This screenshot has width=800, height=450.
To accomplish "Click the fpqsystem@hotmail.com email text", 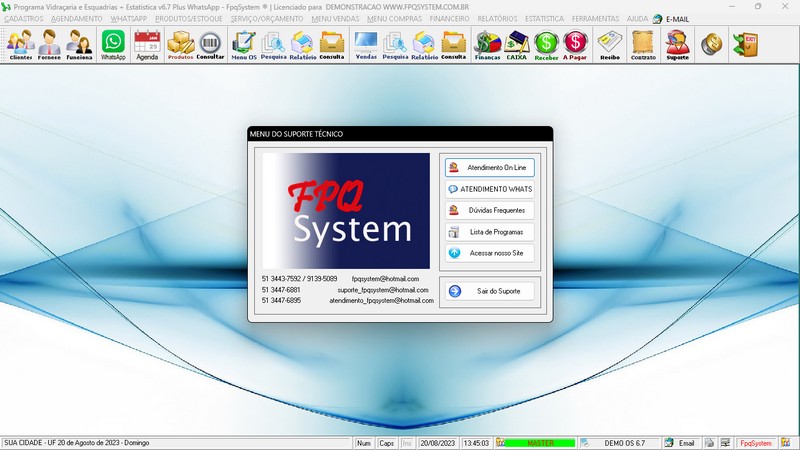I will tap(385, 279).
